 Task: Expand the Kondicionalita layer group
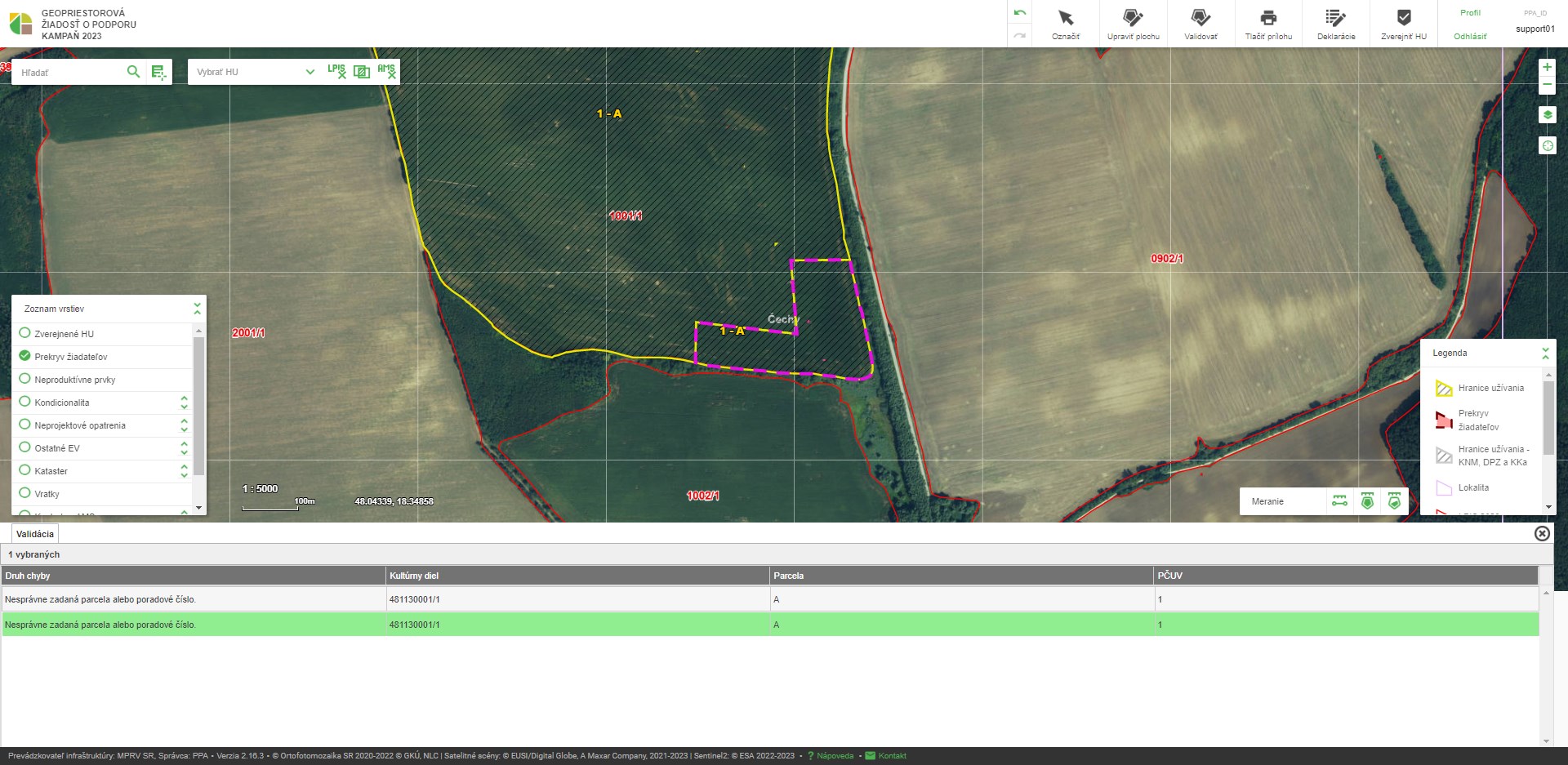(184, 403)
